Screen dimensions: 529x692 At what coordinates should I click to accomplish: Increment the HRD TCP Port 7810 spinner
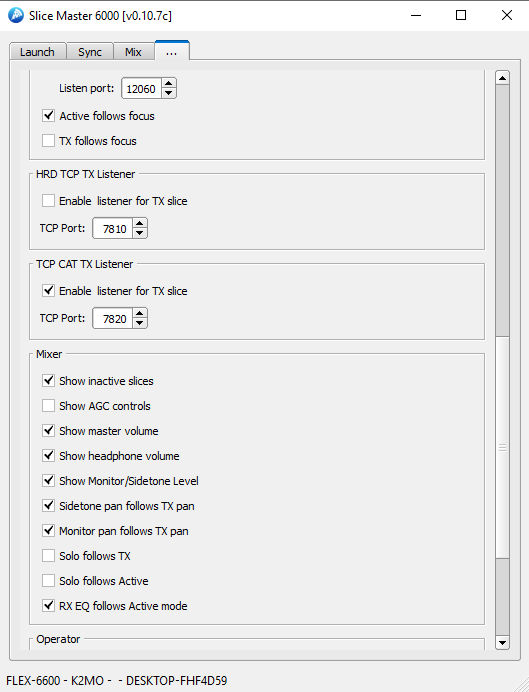click(140, 223)
